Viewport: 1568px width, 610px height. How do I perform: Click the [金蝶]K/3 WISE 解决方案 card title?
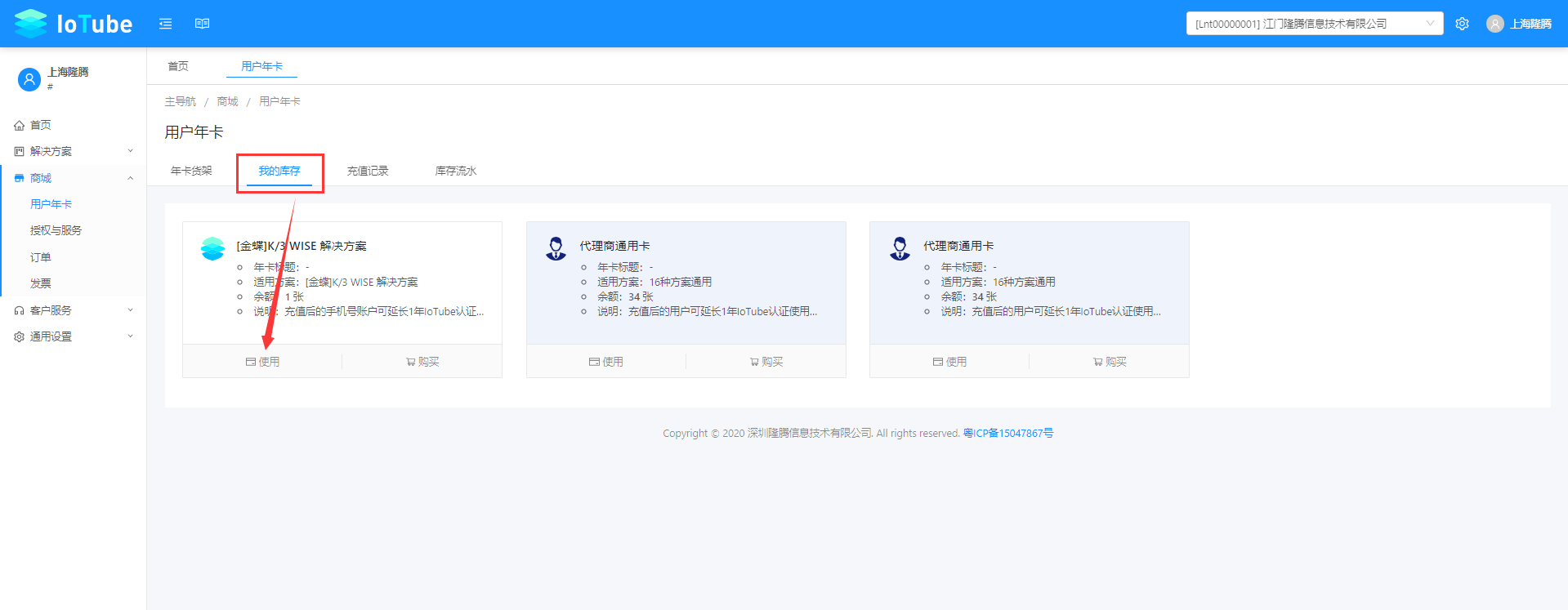(x=302, y=246)
